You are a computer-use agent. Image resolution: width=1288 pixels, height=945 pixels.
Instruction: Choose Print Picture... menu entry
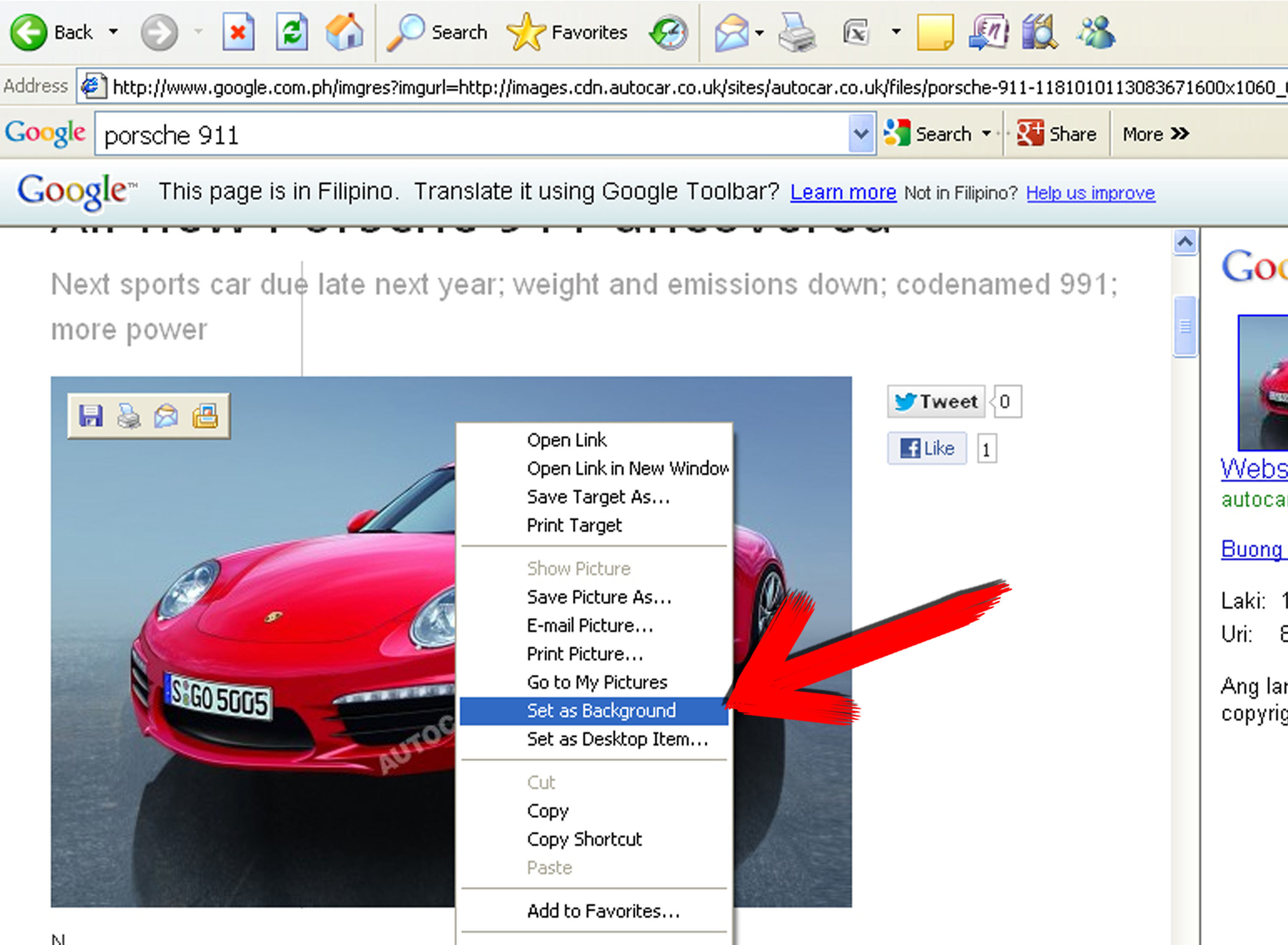595,654
